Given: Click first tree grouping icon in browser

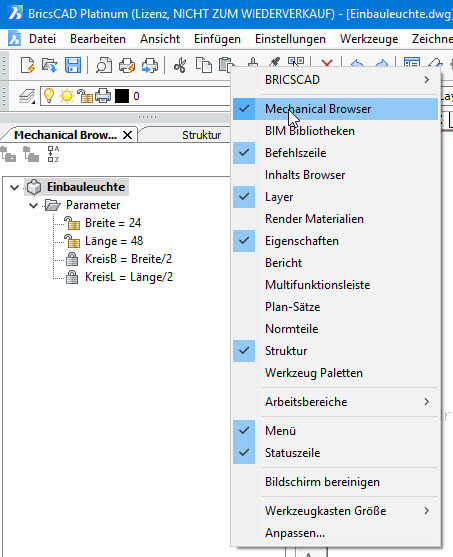Looking at the screenshot, I should 8,154.
